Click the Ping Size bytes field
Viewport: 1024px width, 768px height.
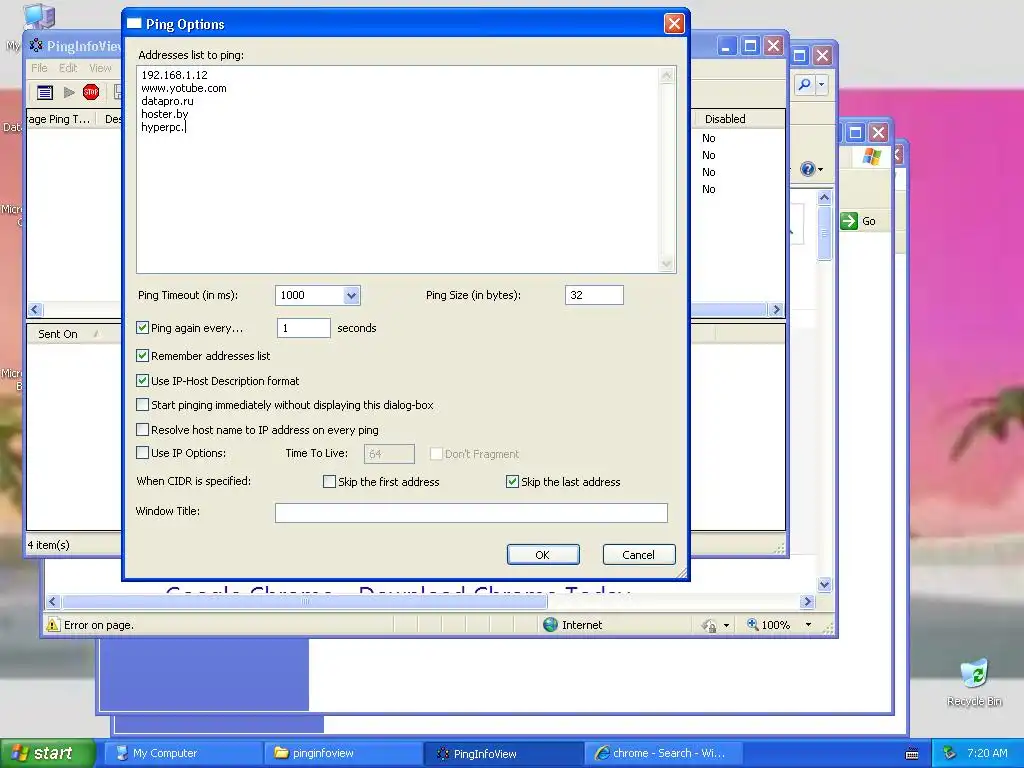click(594, 295)
